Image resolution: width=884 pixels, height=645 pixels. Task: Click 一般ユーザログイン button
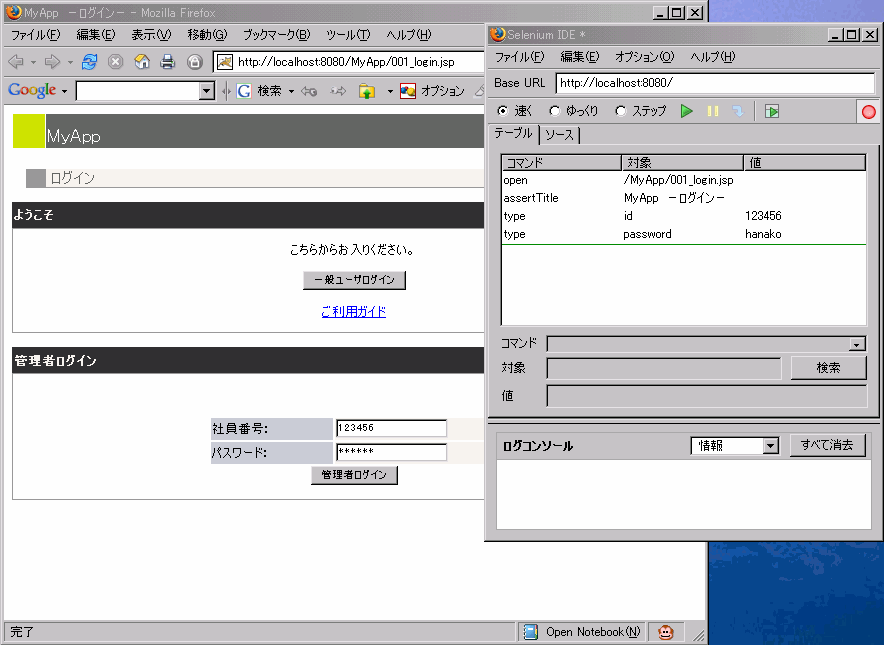pos(354,280)
